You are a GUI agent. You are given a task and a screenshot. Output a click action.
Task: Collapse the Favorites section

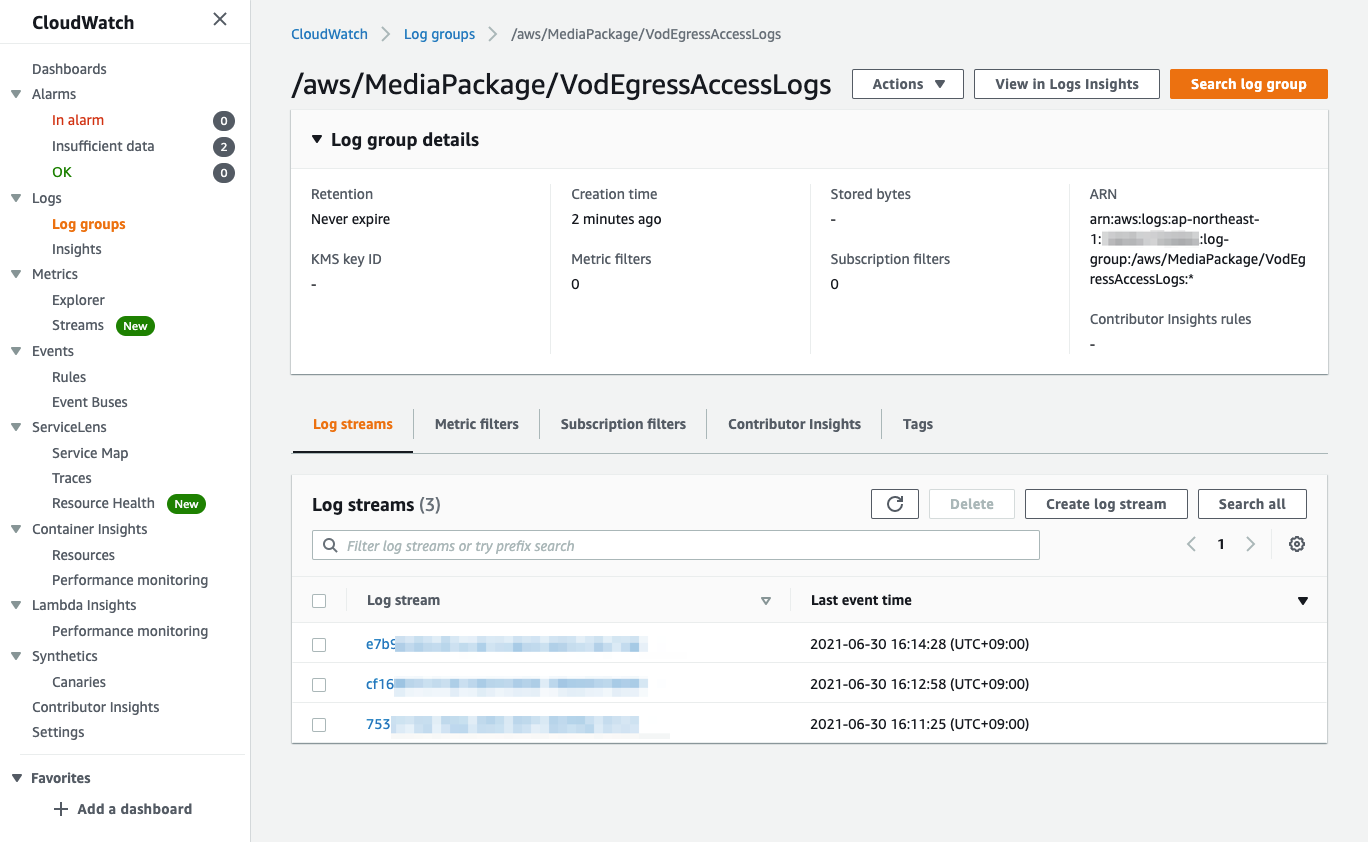(x=16, y=778)
